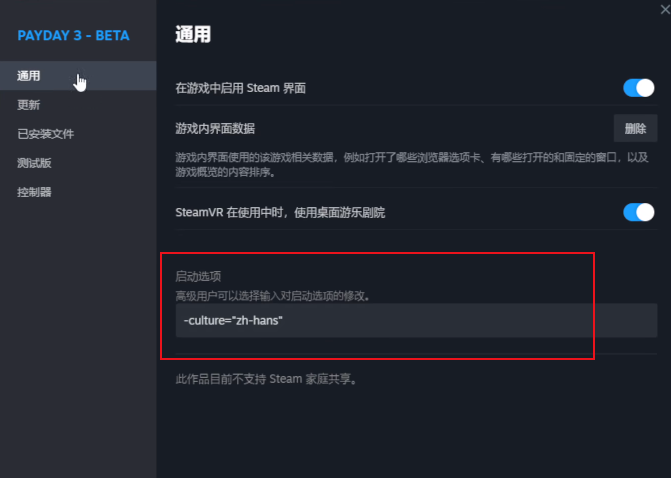Open the 更新 settings tab
Viewport: 671px width, 478px height.
(x=29, y=105)
